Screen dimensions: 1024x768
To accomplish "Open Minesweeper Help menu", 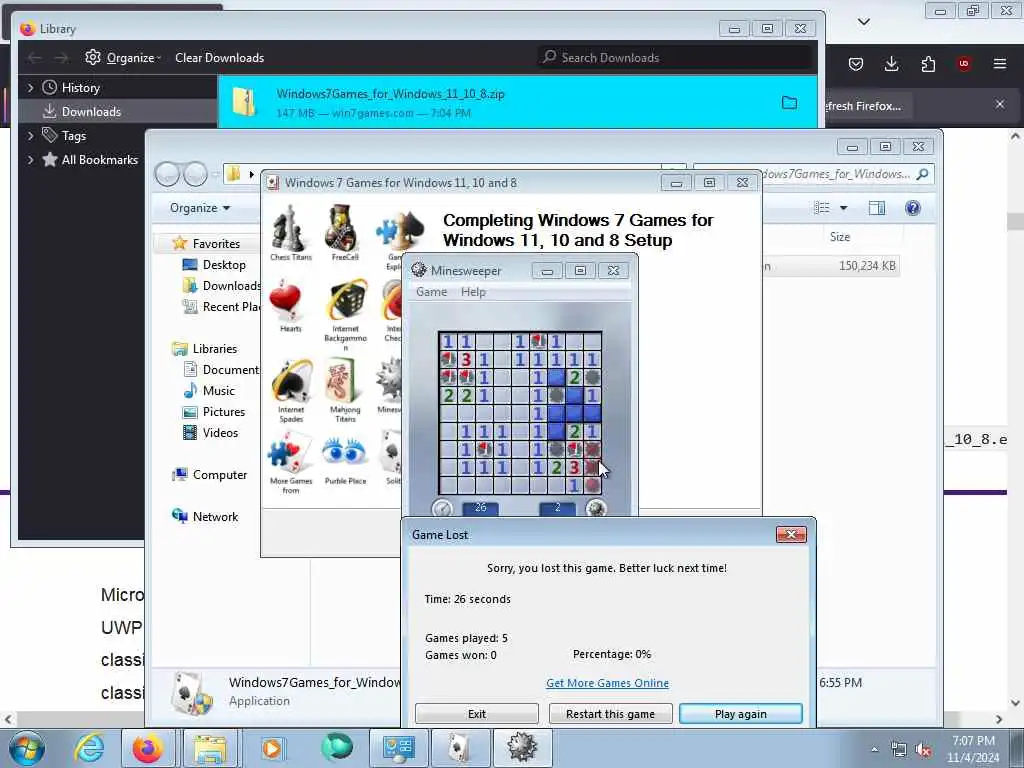I will (473, 292).
